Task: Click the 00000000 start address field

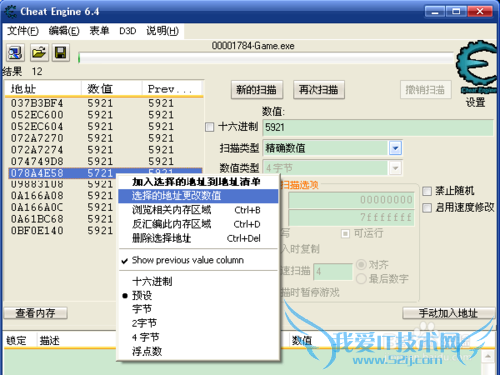Action: 352,200
